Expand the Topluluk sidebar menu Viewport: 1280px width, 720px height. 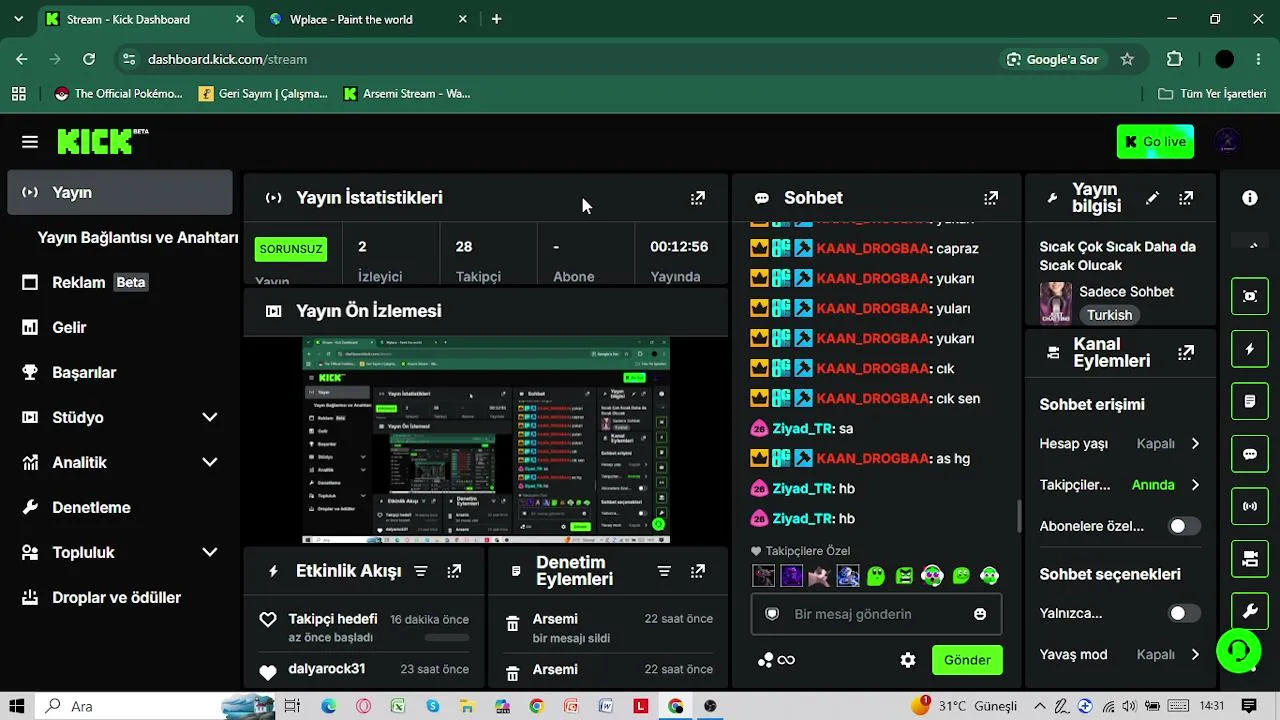pos(210,552)
